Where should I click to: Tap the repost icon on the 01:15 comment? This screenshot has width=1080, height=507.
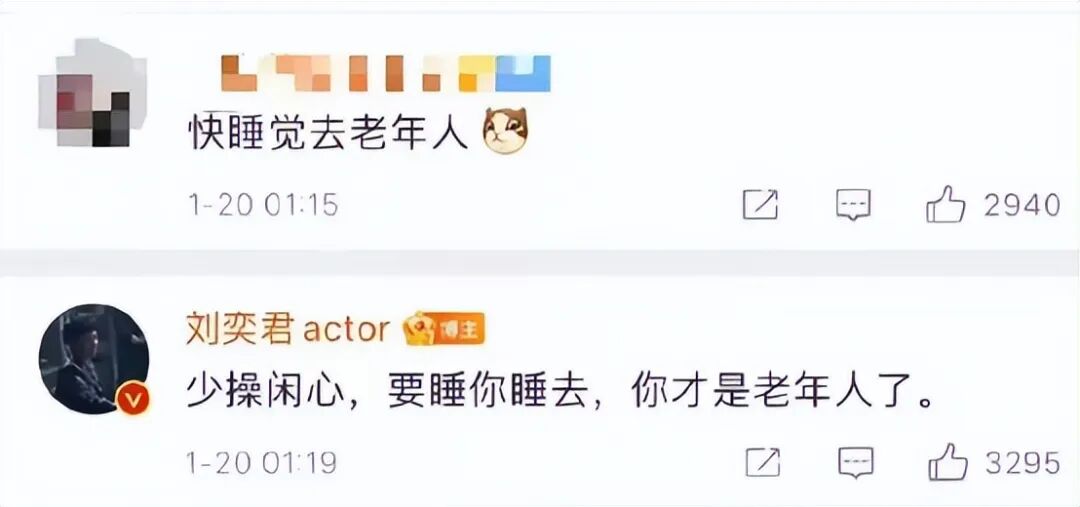pyautogui.click(x=760, y=205)
